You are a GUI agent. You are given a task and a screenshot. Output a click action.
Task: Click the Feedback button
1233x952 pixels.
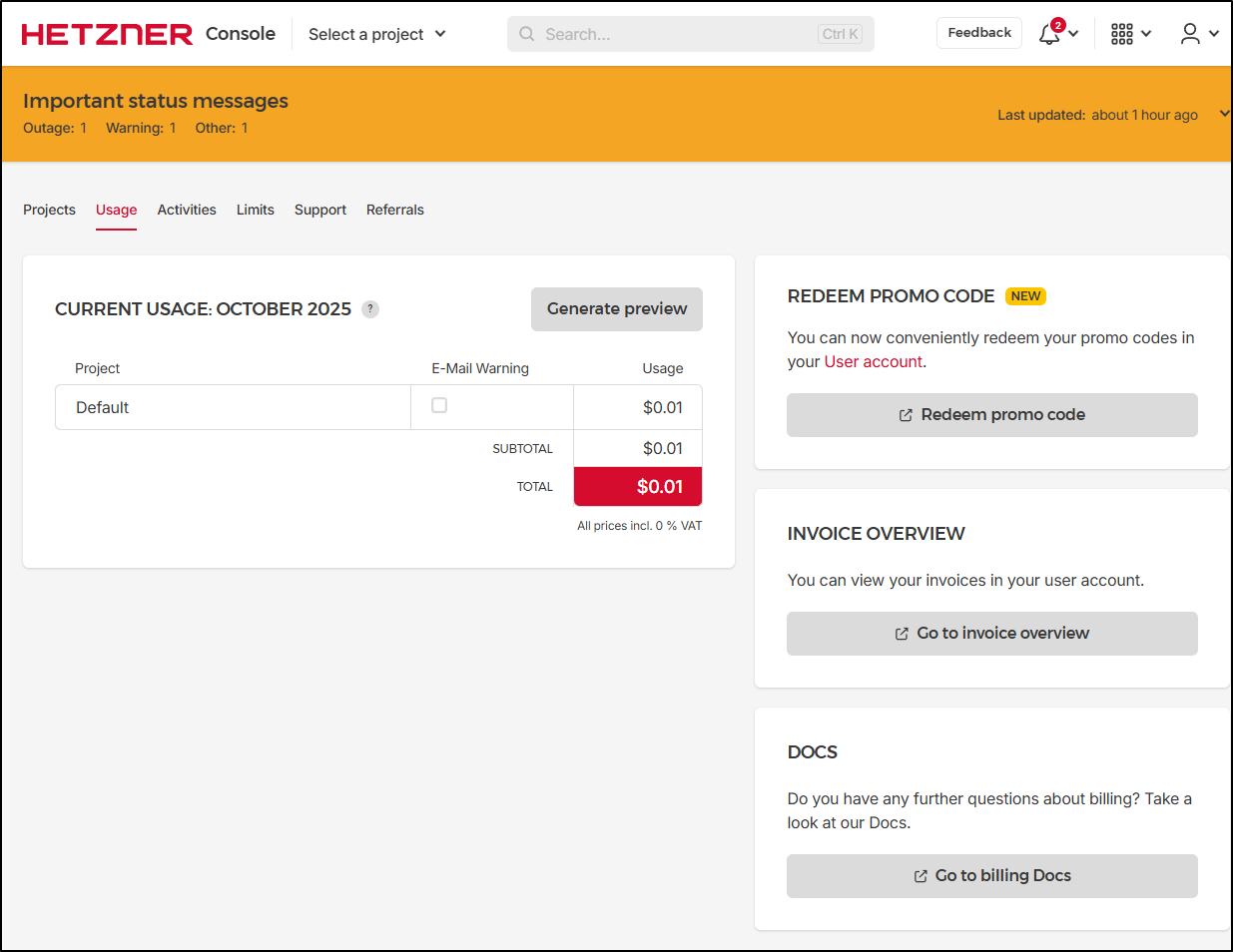978,33
